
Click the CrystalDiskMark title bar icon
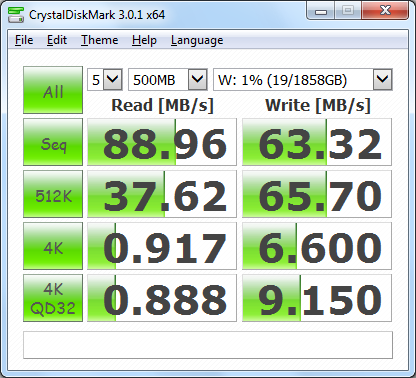16,15
